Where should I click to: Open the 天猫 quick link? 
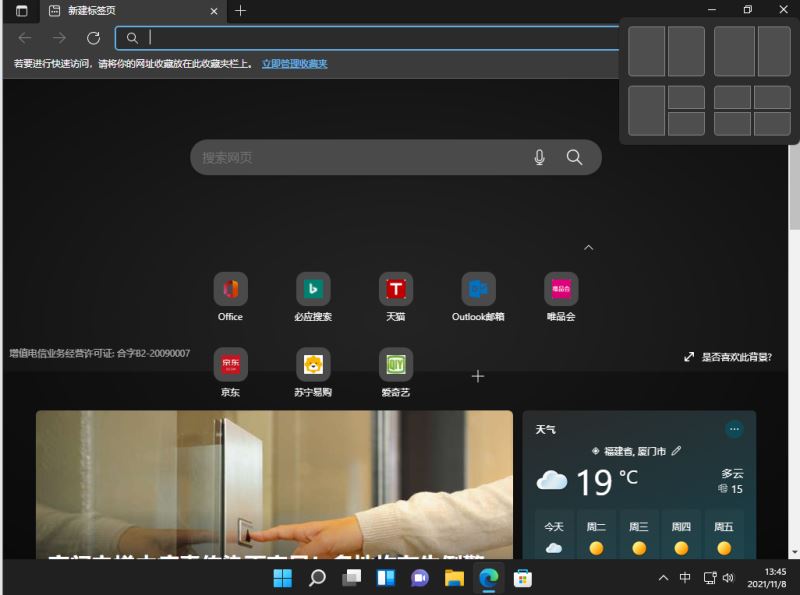click(396, 297)
